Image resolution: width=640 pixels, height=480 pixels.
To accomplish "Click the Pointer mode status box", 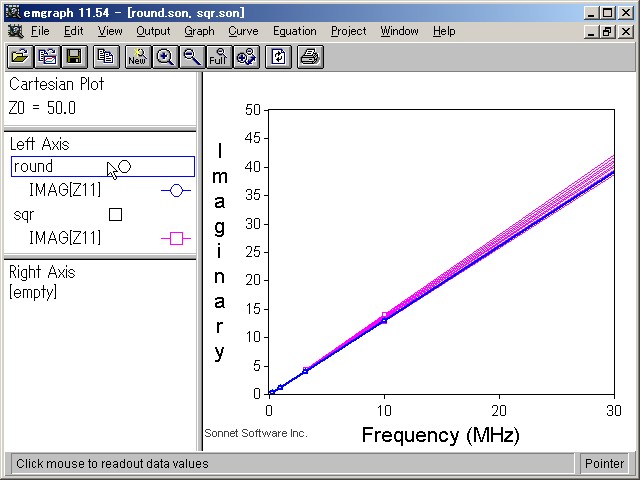I will tap(604, 464).
